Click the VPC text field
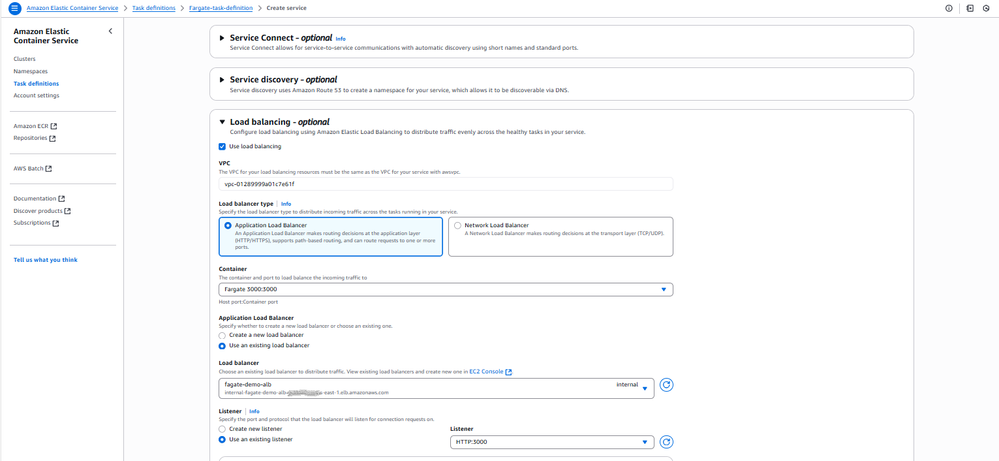The width and height of the screenshot is (999, 461). (x=445, y=184)
